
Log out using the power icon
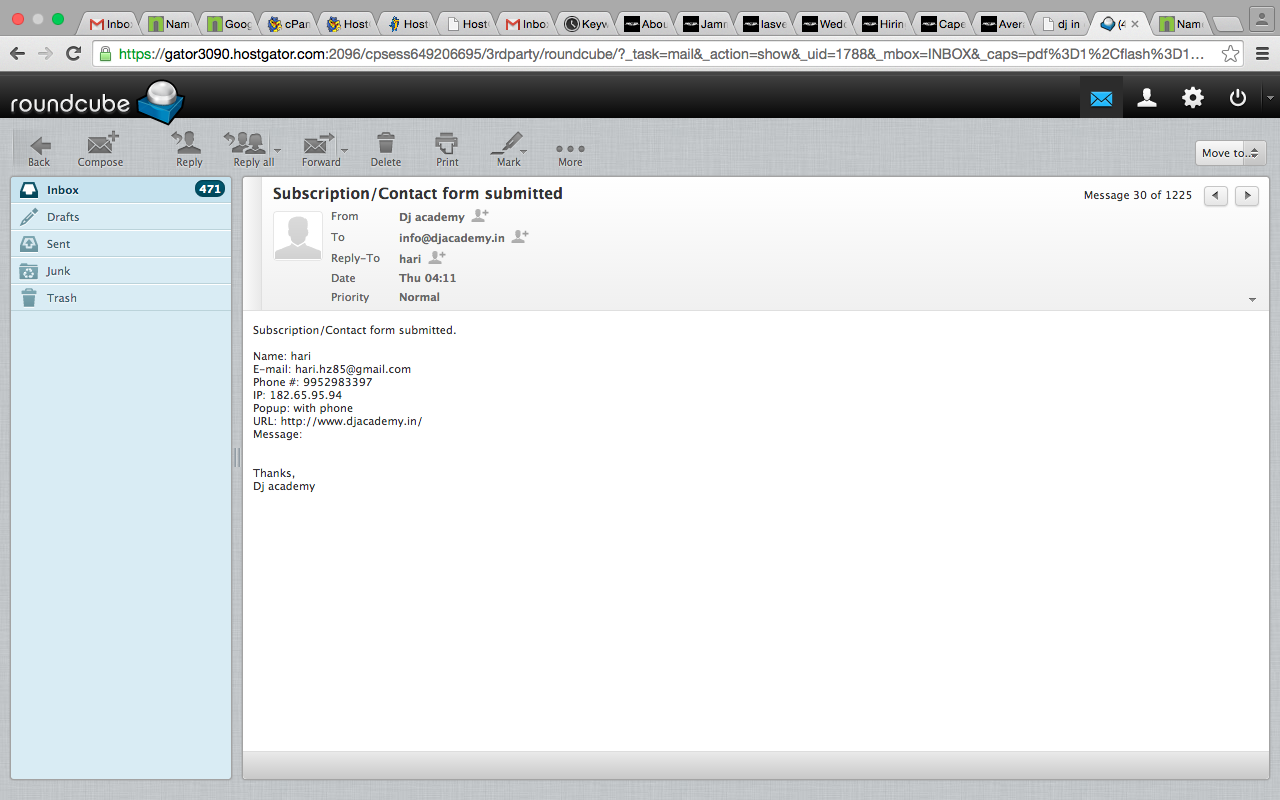point(1238,98)
